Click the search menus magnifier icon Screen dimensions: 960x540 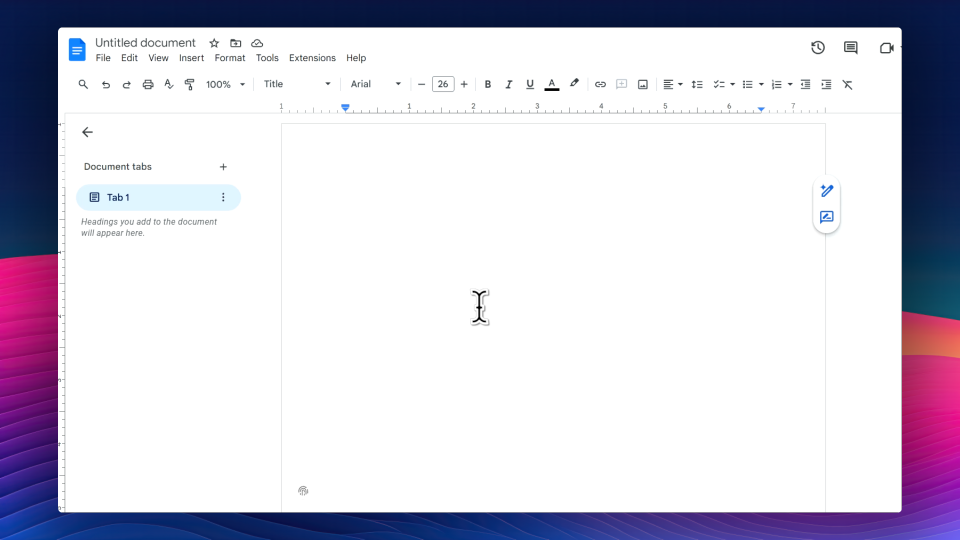pos(83,84)
